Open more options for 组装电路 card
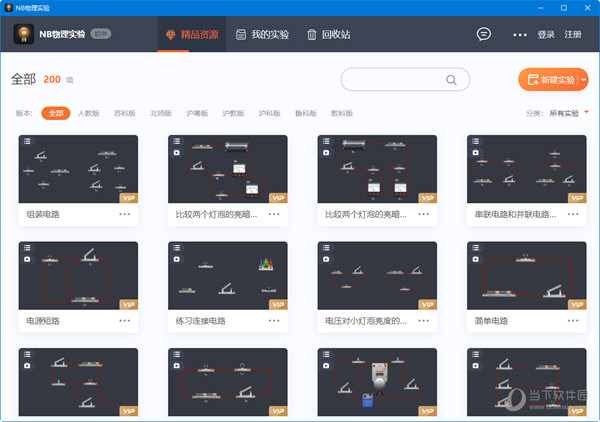 (x=125, y=213)
